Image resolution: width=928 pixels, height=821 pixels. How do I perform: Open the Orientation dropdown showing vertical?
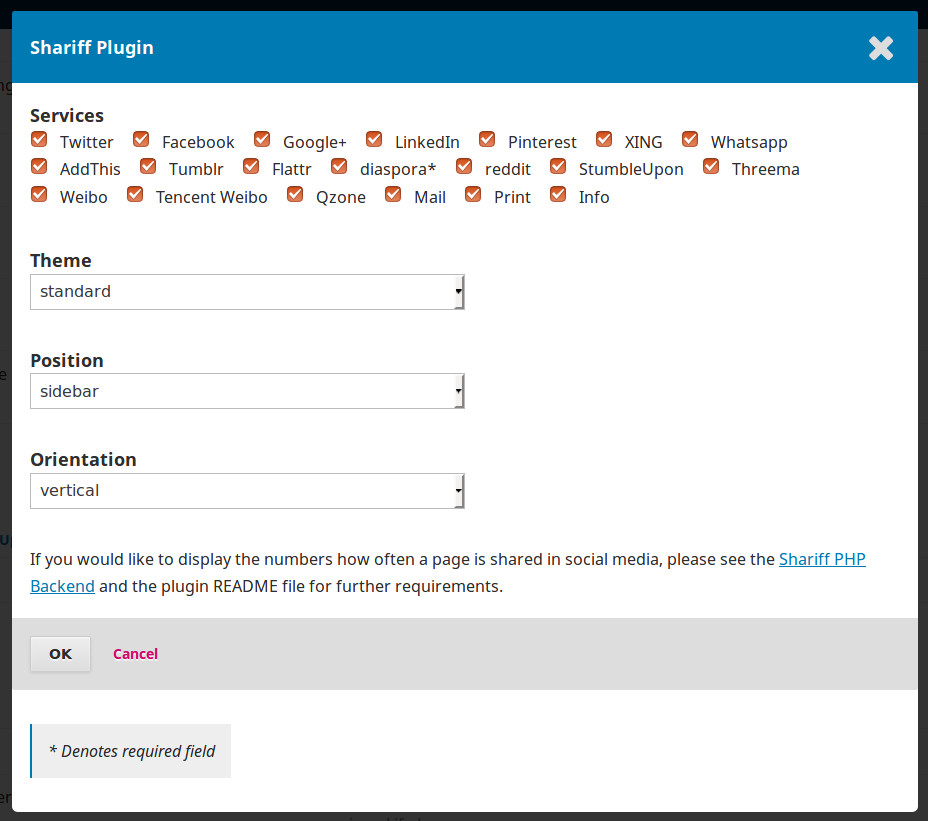pos(247,491)
